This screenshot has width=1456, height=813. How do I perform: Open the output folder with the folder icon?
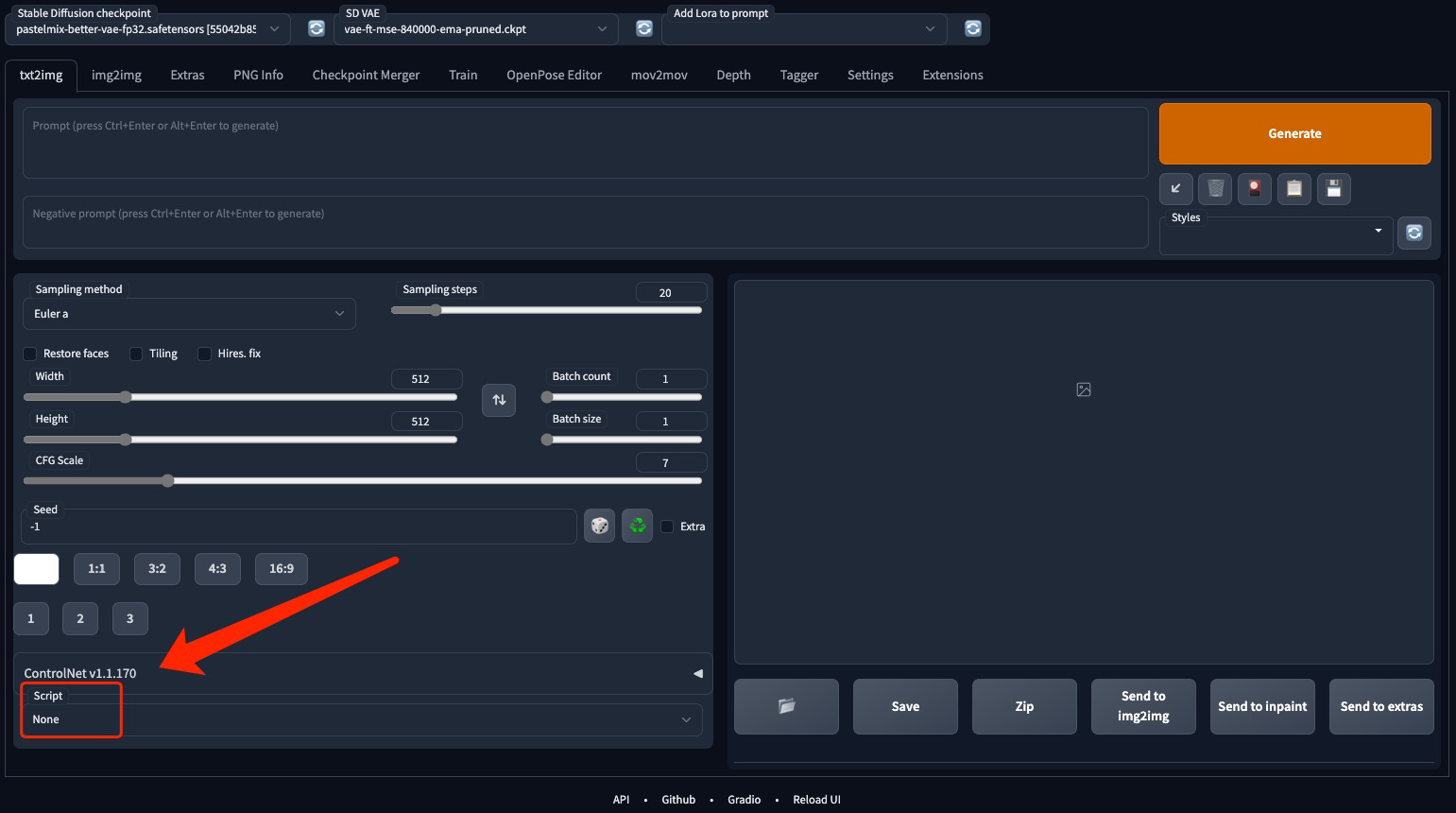pos(786,706)
